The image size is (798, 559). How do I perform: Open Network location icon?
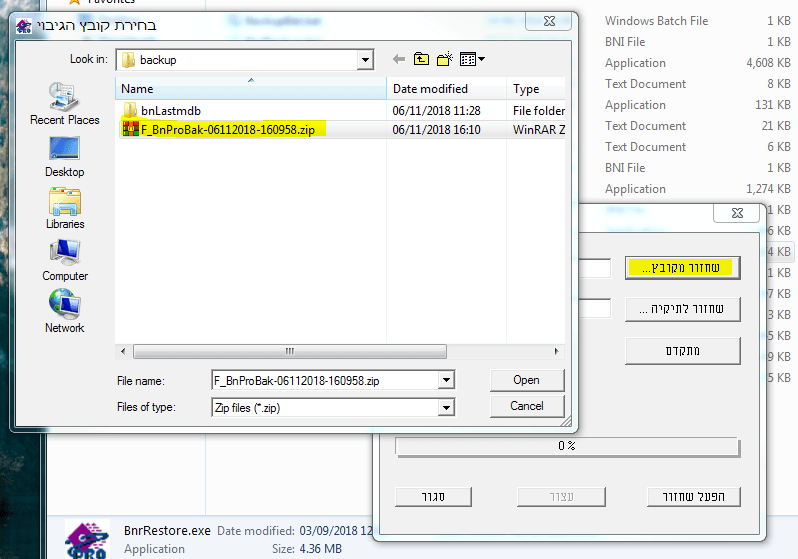(x=64, y=310)
